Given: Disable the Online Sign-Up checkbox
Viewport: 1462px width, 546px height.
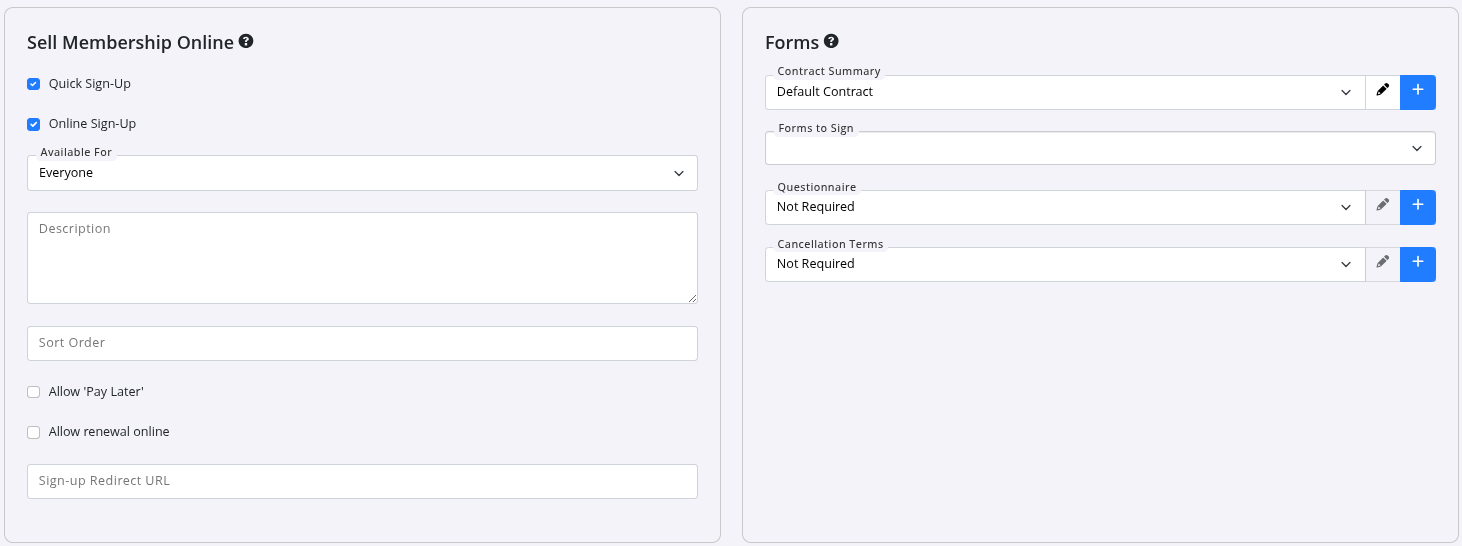Looking at the screenshot, I should point(34,124).
